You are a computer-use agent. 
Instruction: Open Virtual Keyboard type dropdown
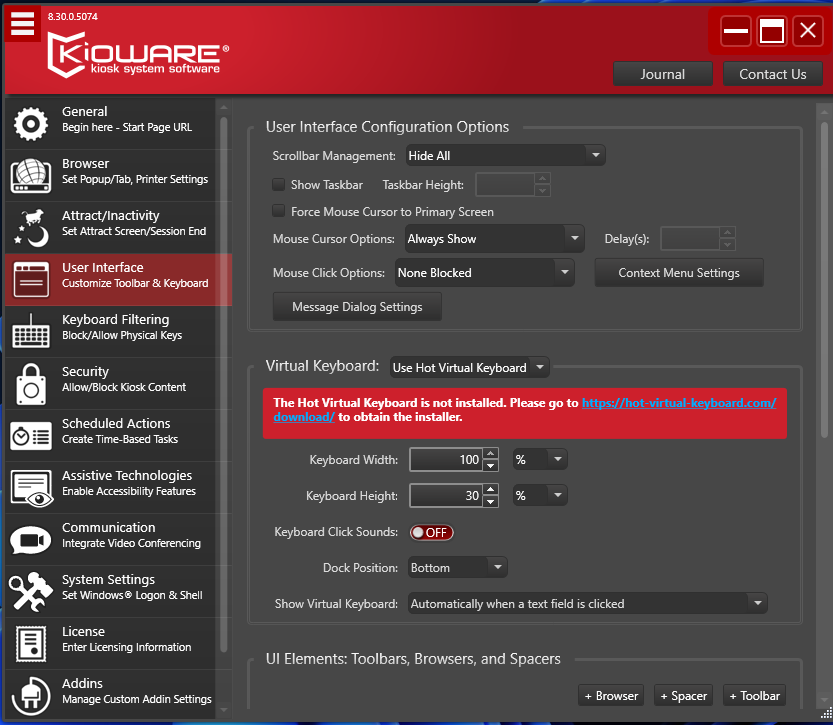(x=469, y=368)
